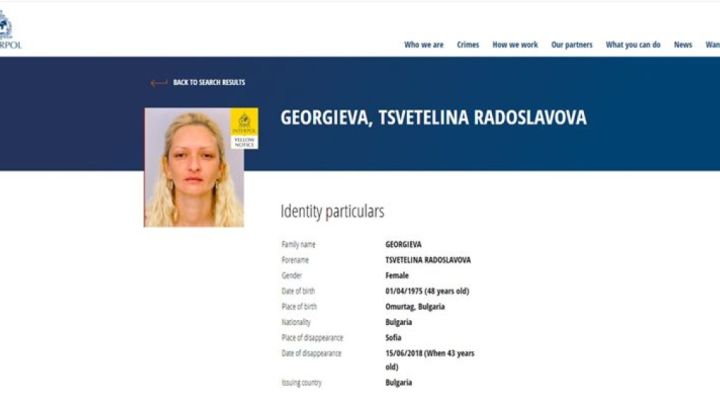Click the back arrow icon

coord(159,83)
